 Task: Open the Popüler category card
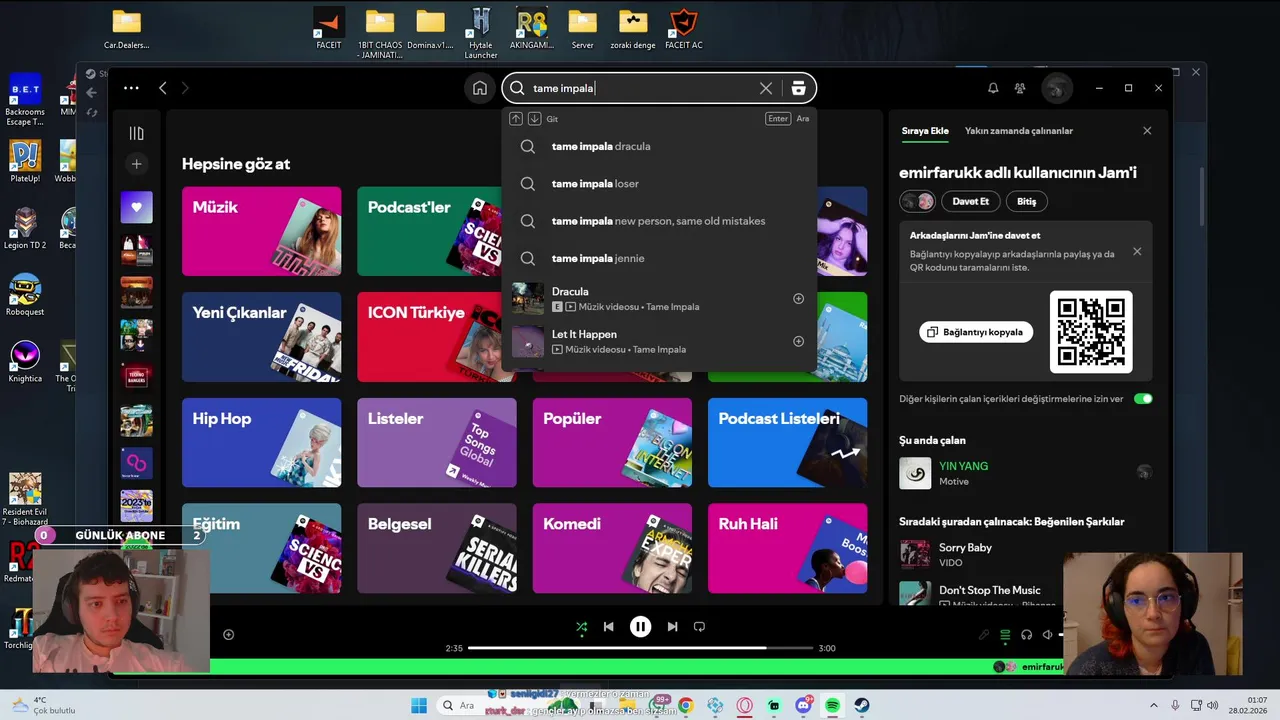[x=612, y=442]
